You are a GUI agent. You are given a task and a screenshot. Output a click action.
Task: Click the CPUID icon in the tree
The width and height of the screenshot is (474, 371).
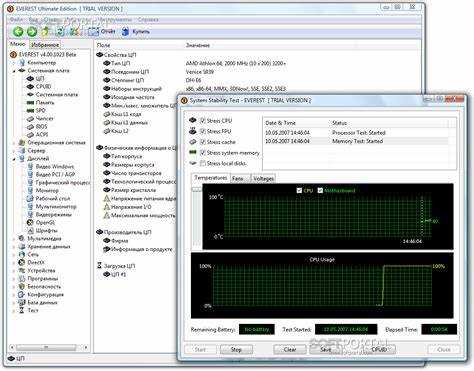tap(30, 87)
